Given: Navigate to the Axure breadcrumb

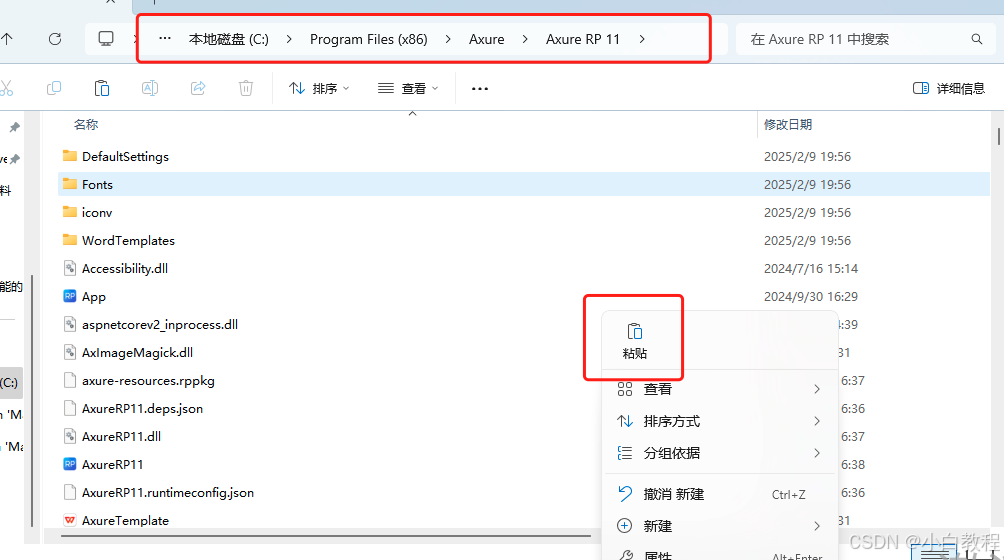Looking at the screenshot, I should pyautogui.click(x=487, y=39).
